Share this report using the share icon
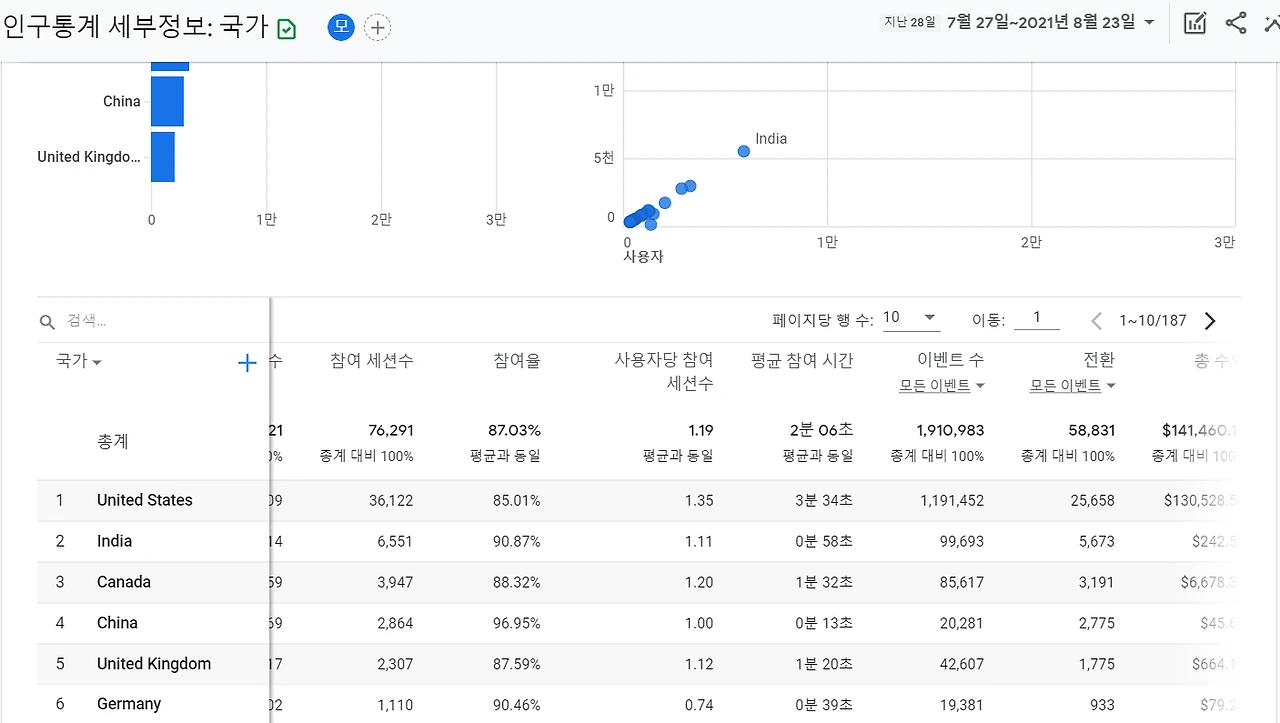 [1236, 23]
